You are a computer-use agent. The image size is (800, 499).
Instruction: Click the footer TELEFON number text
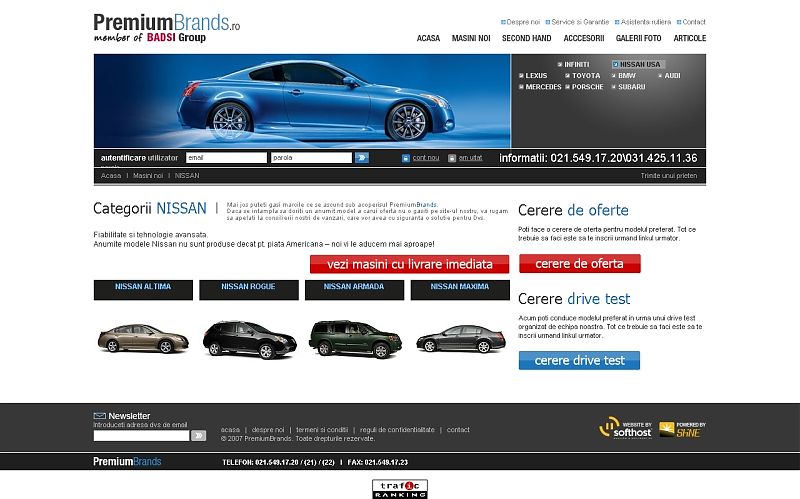click(x=279, y=462)
